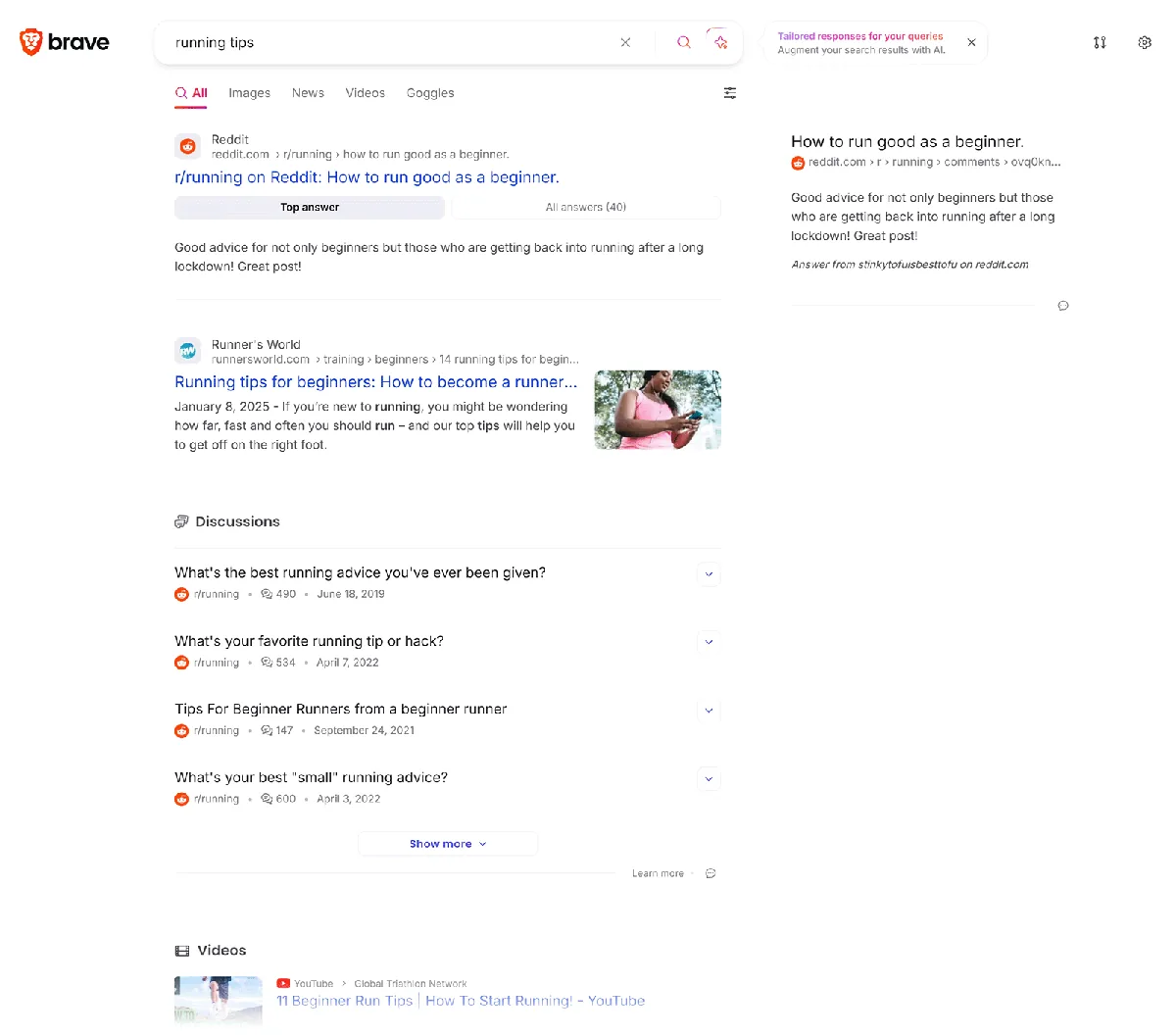Open the settings gear icon

[x=1145, y=42]
